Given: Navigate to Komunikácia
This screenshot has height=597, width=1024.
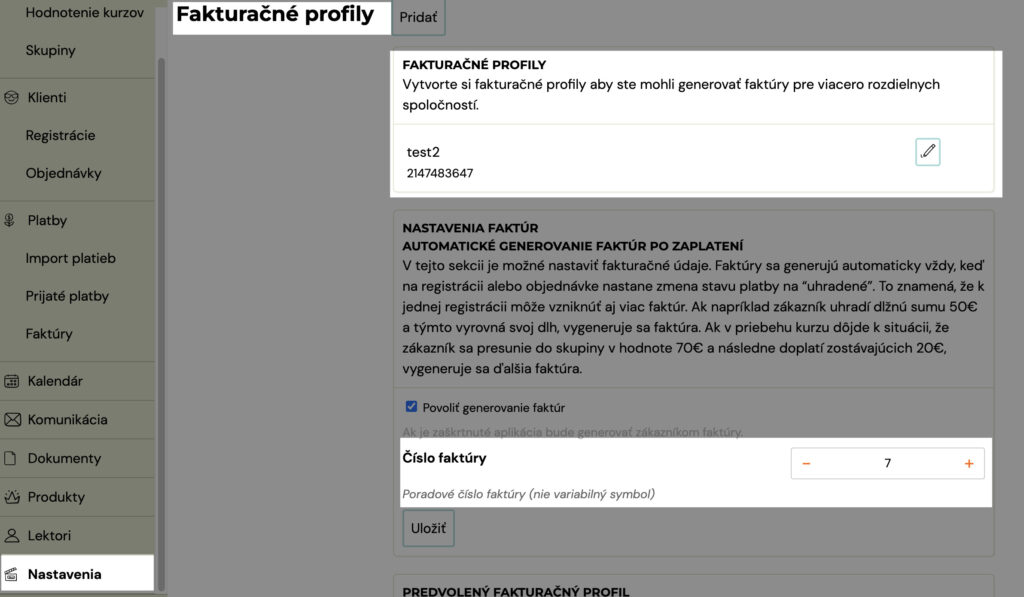Looking at the screenshot, I should [x=67, y=419].
